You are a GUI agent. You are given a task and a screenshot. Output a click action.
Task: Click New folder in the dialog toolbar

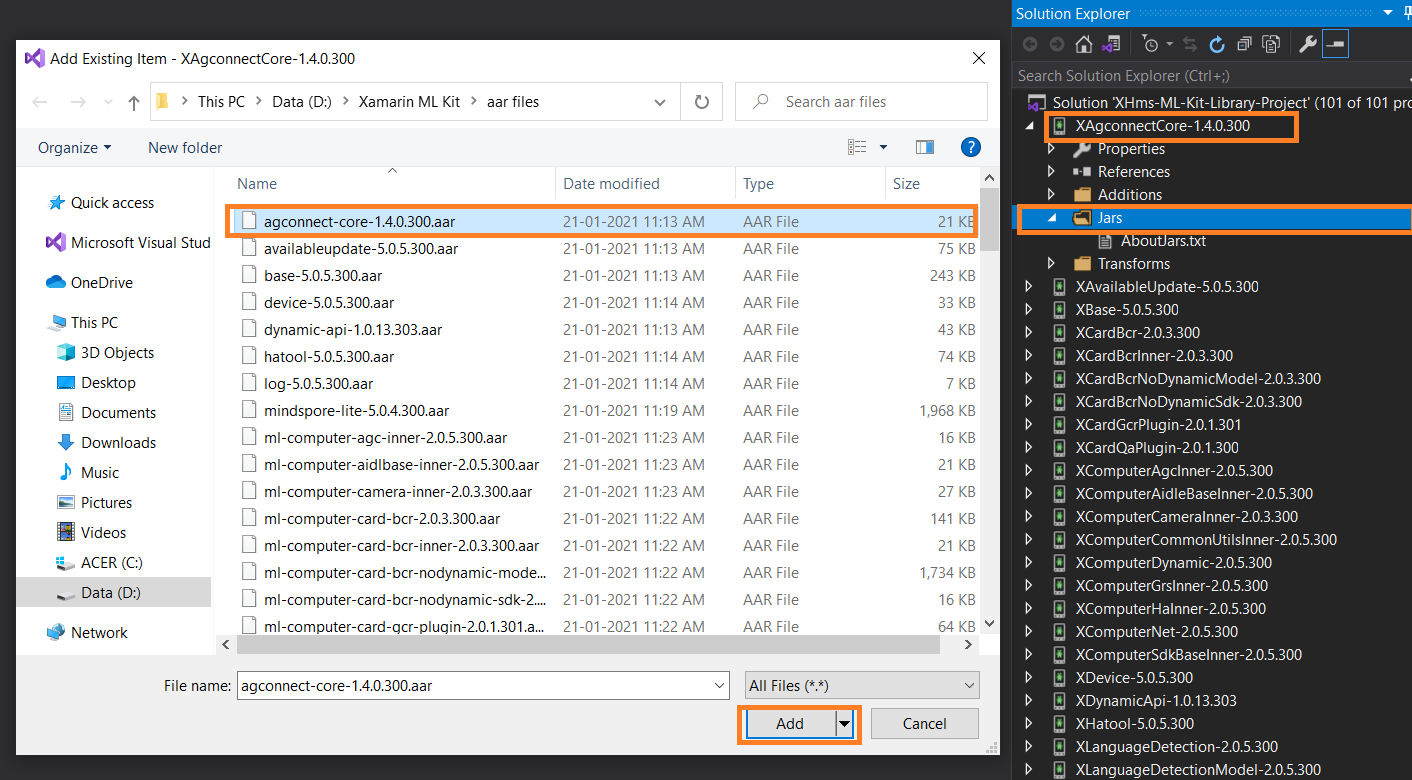tap(185, 147)
